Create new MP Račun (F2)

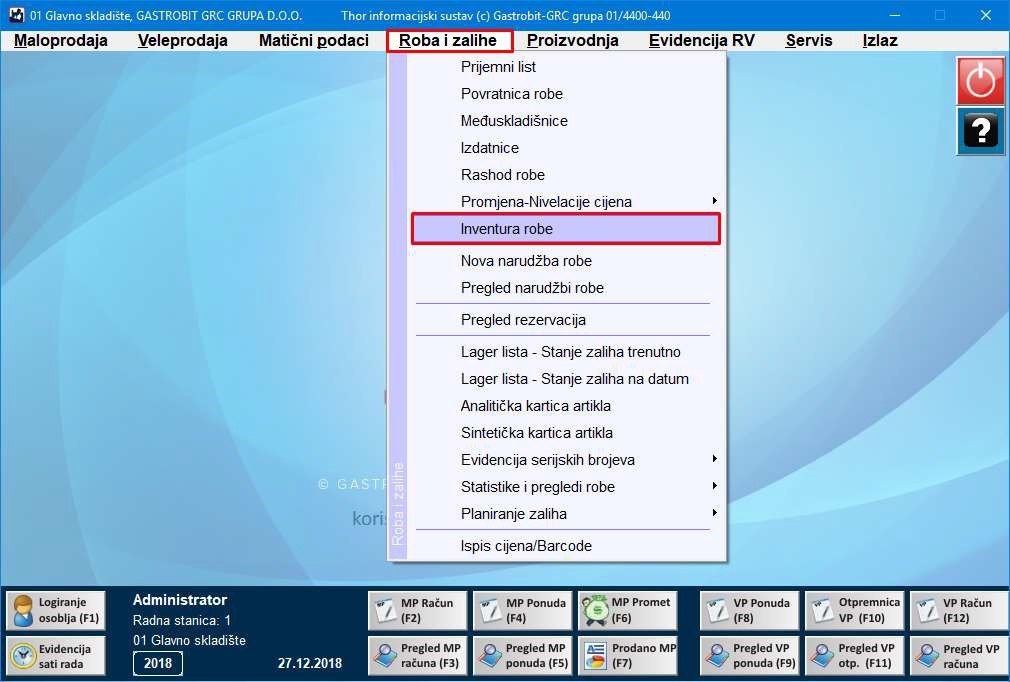coord(417,610)
